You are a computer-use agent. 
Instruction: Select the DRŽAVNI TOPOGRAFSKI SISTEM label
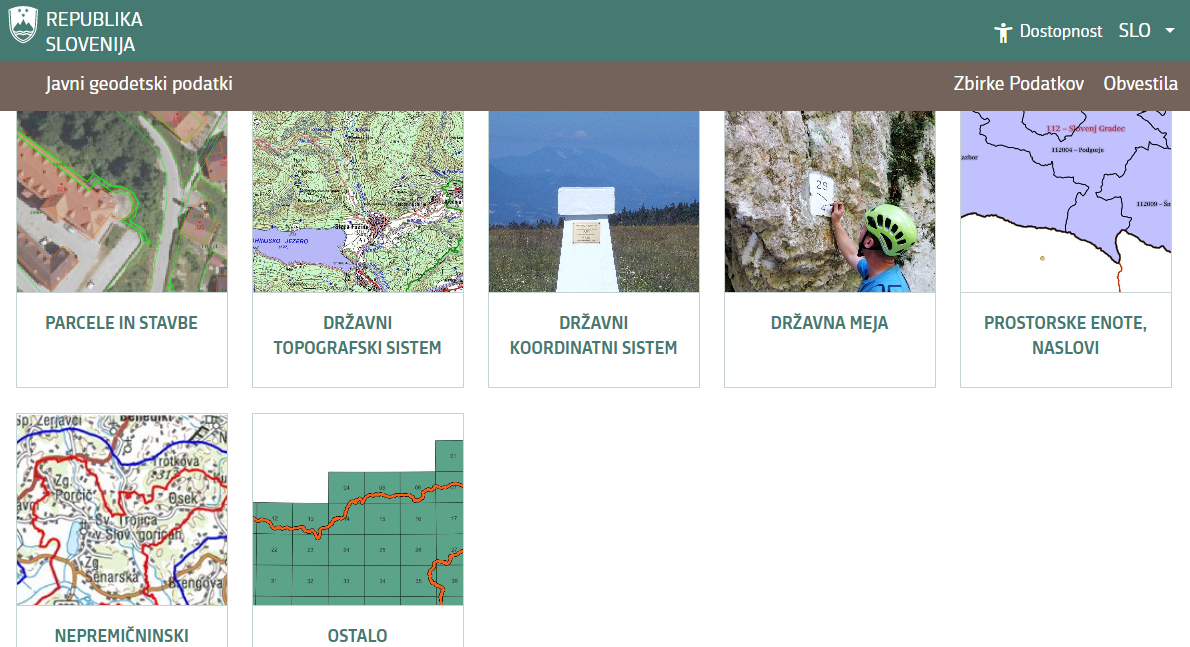click(358, 336)
